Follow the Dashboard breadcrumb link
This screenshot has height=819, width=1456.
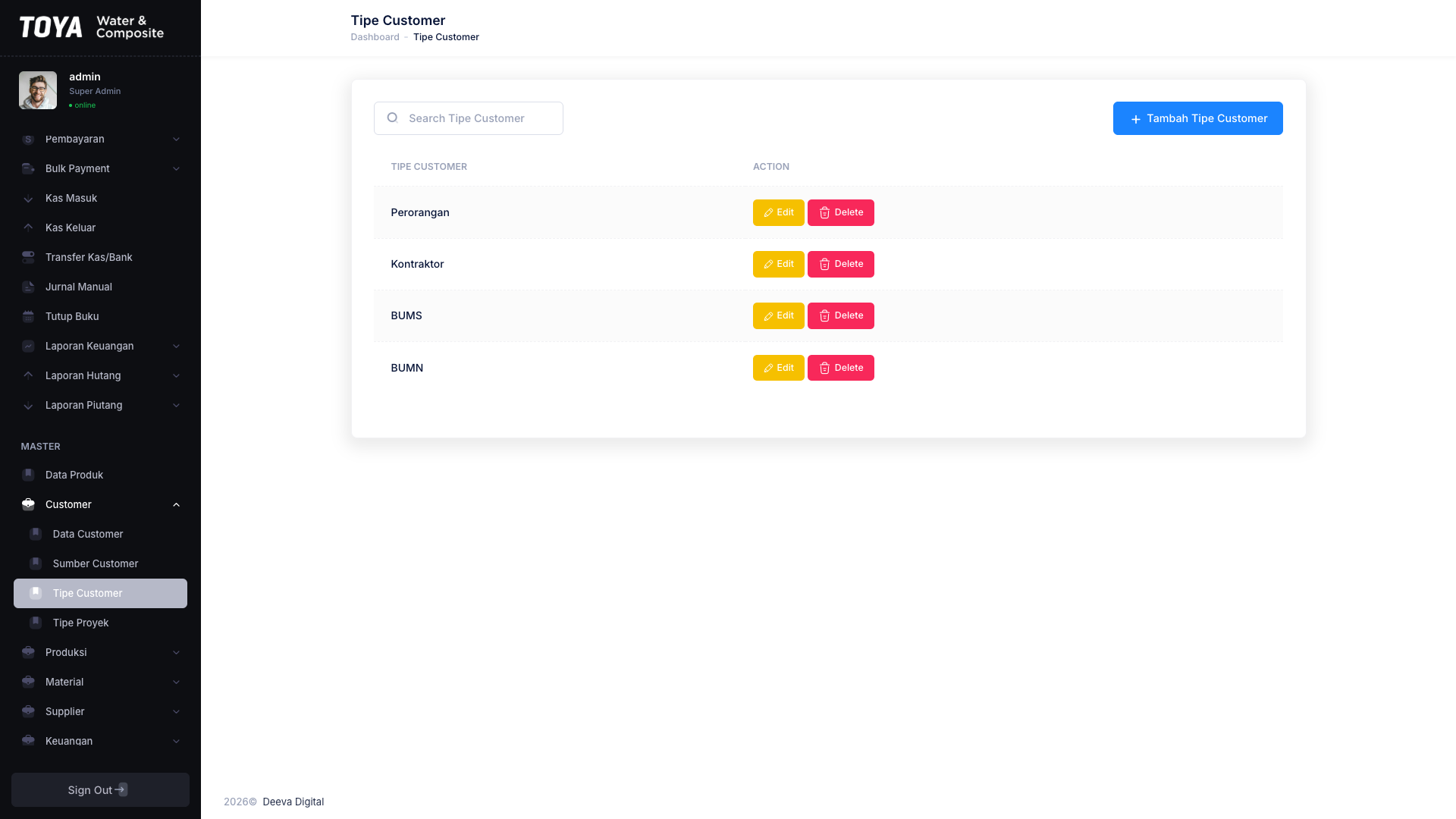point(375,37)
